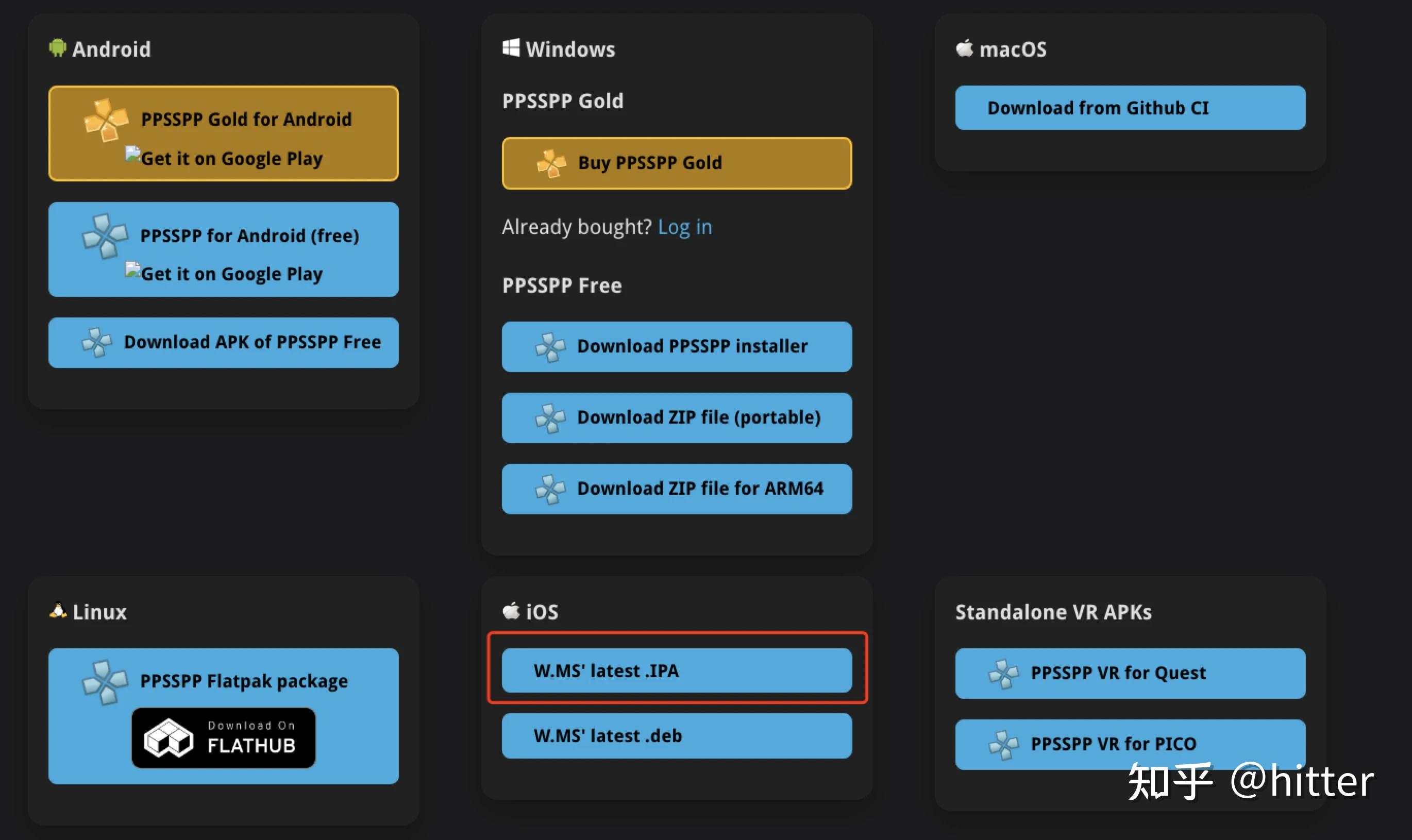Download W.MS' latest .IPA file
Viewport: 1412px width, 840px height.
tap(676, 671)
